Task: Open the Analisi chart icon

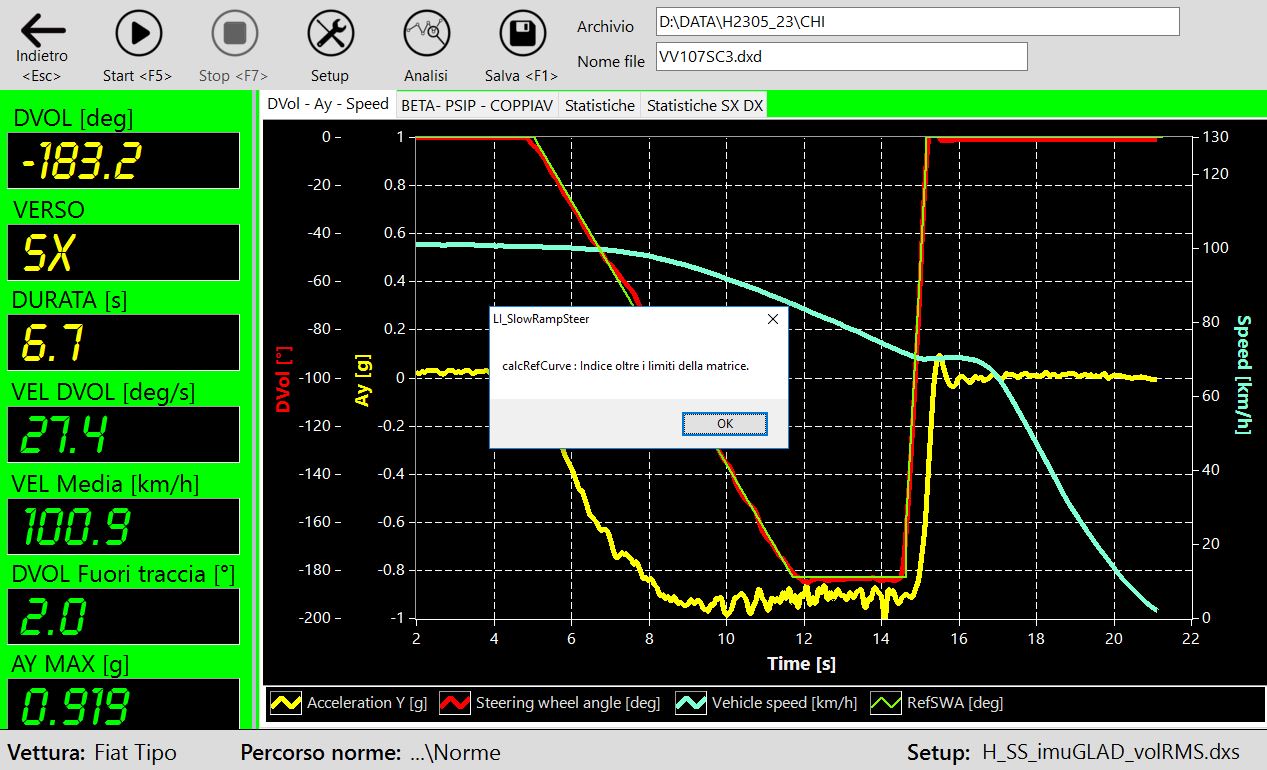Action: tap(426, 34)
